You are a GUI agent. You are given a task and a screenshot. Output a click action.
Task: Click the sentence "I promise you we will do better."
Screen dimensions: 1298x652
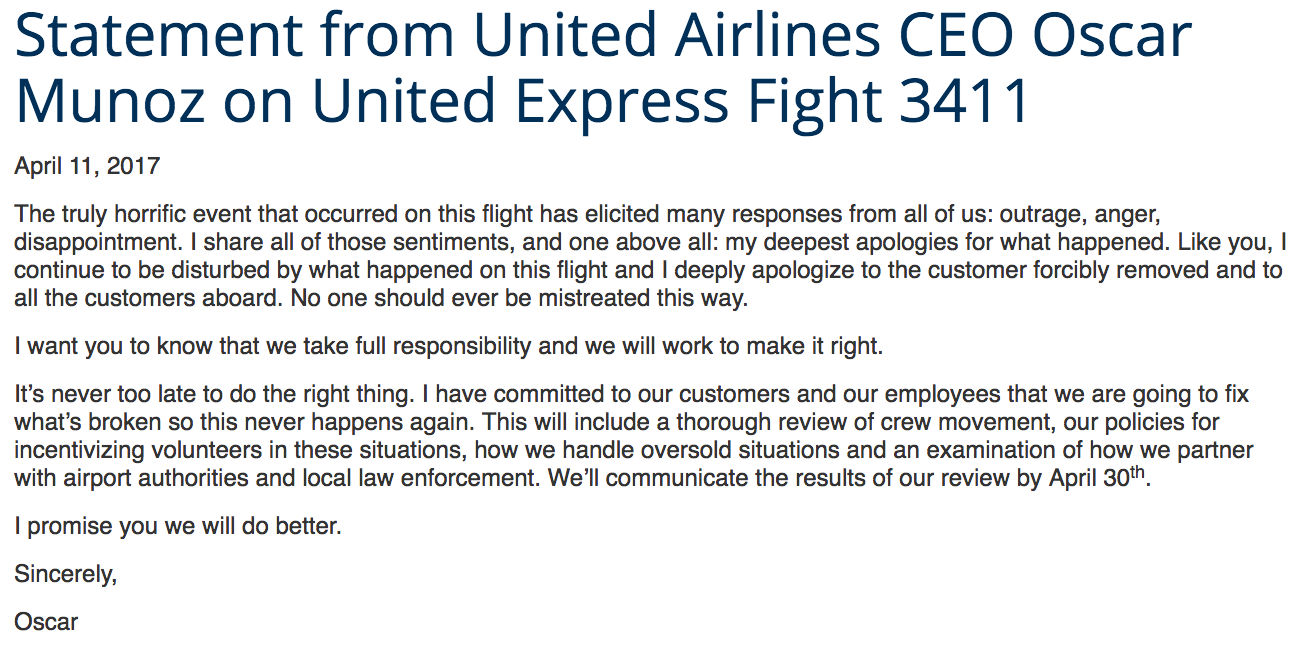pyautogui.click(x=178, y=525)
